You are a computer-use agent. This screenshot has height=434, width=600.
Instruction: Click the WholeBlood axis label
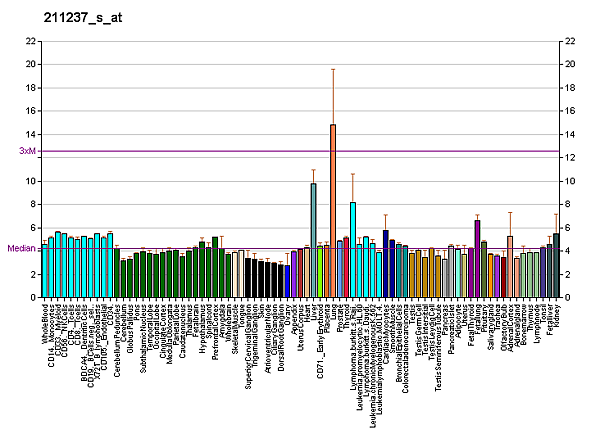[x=46, y=326]
